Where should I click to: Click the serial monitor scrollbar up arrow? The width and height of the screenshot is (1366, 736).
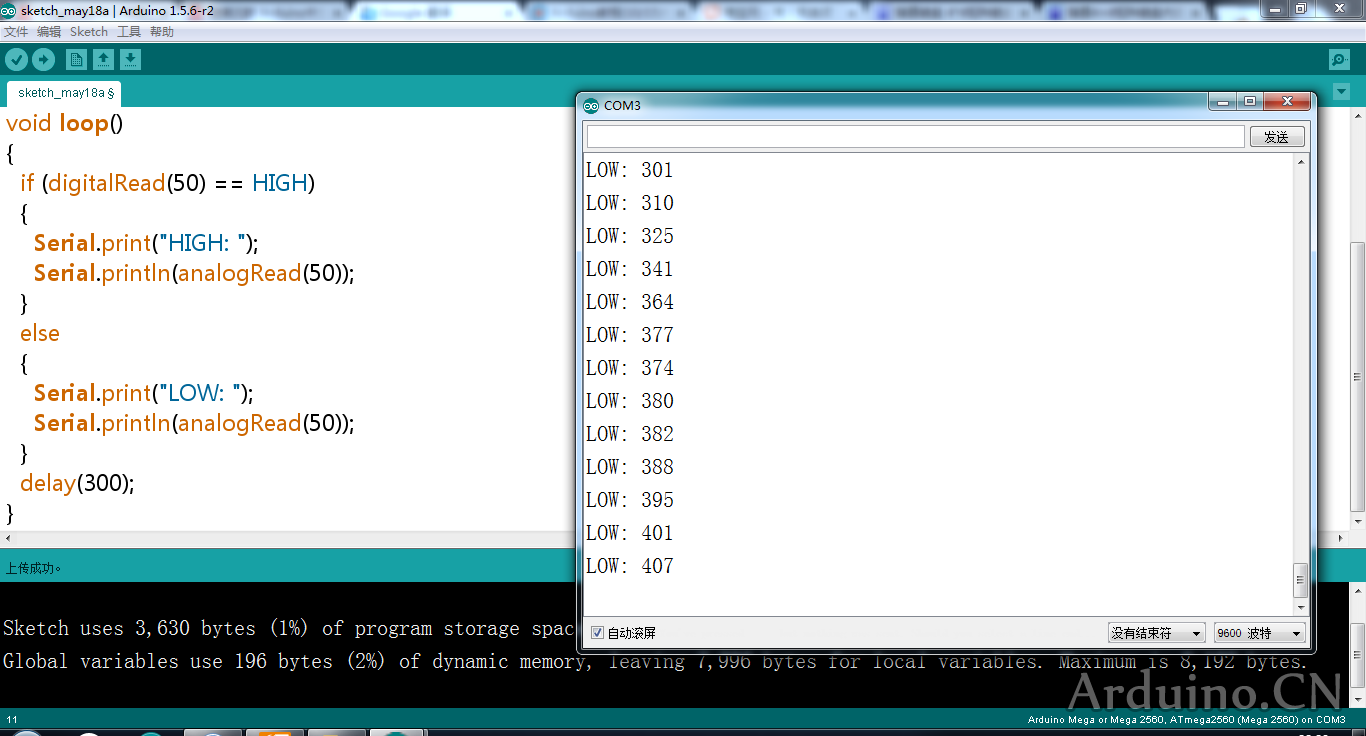1300,162
